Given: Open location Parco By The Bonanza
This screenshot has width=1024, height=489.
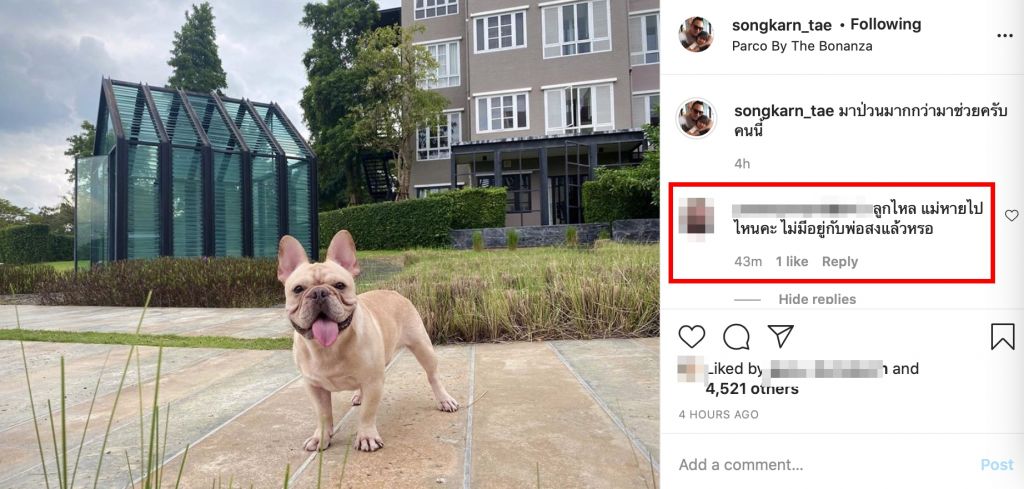Looking at the screenshot, I should (802, 46).
